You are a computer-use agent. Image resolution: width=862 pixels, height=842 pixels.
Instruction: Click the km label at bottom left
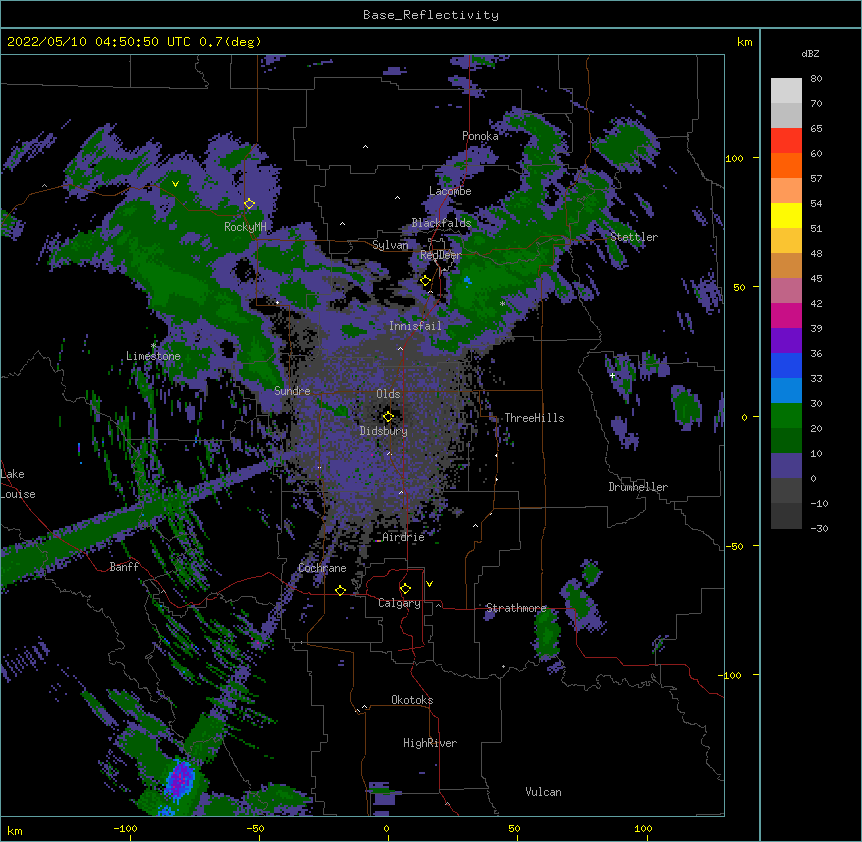pos(15,831)
